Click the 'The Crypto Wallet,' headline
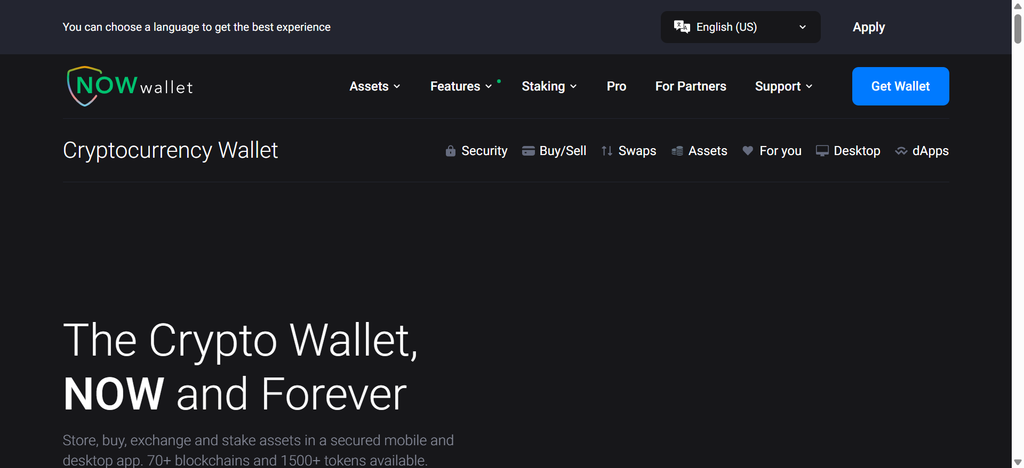Screen dimensions: 1024x468 click(240, 341)
